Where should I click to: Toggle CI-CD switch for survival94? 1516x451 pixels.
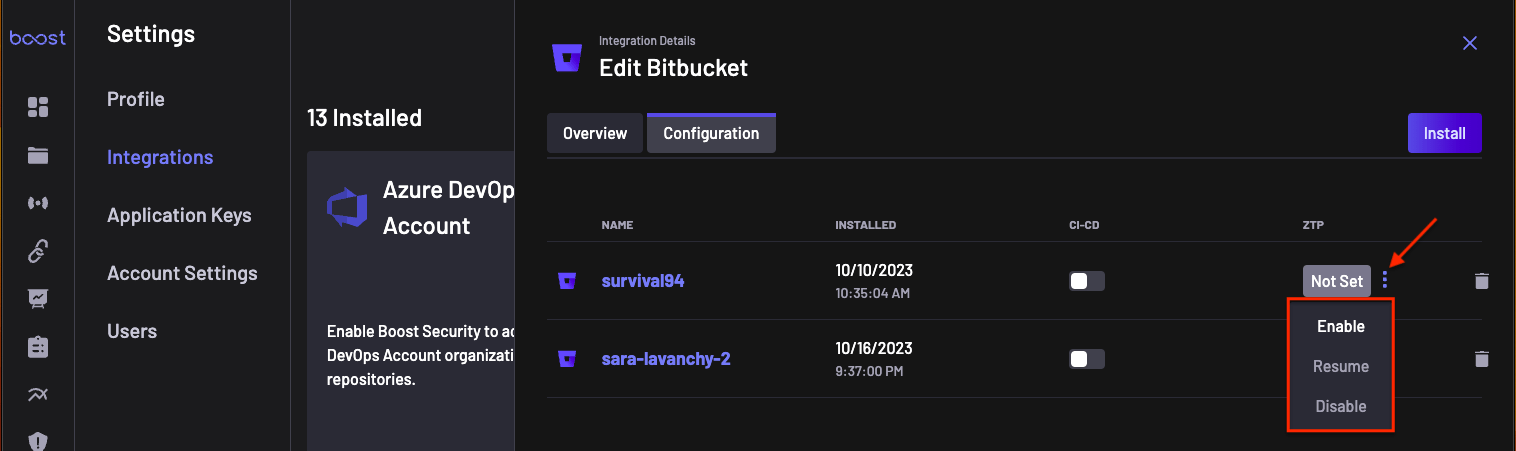click(x=1087, y=281)
